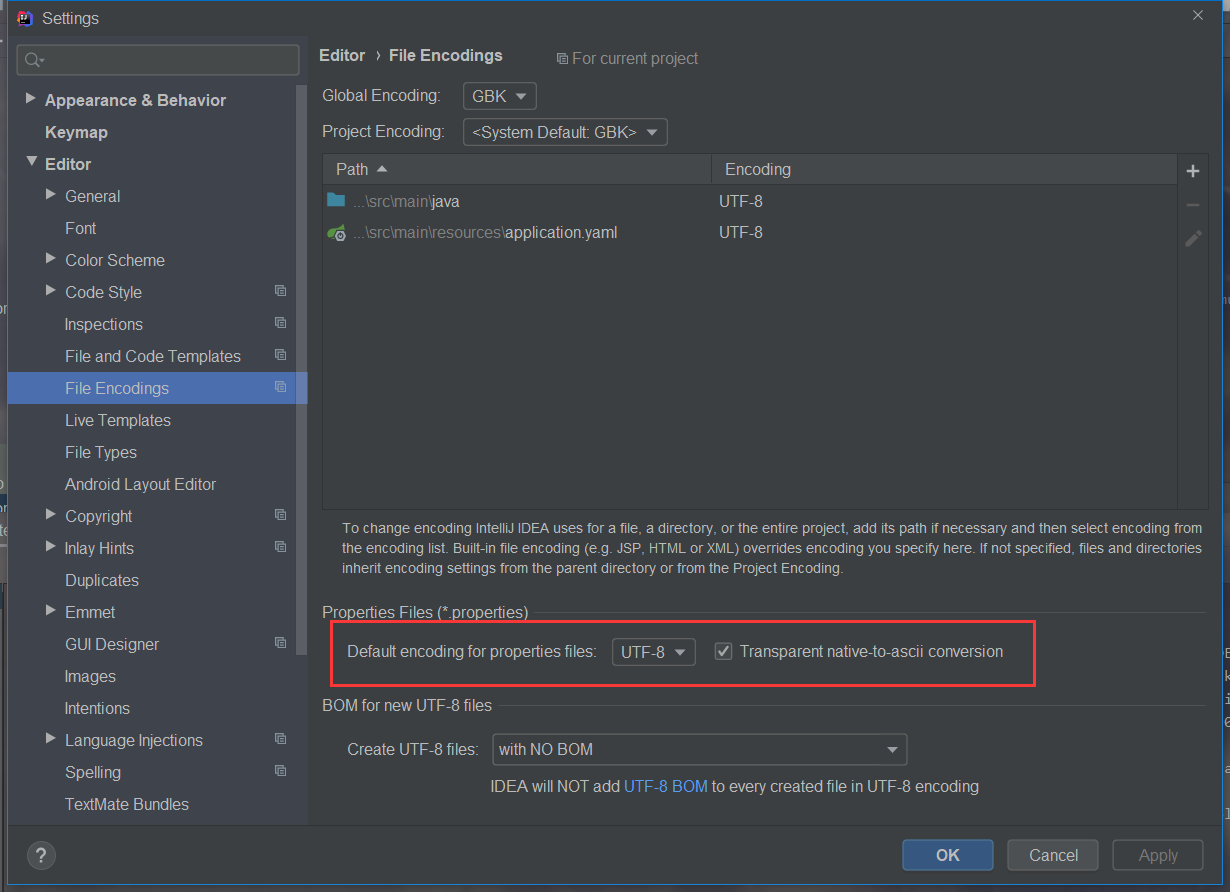This screenshot has height=892, width=1230.
Task: Click the IntelliJ logo in title bar
Action: (25, 18)
